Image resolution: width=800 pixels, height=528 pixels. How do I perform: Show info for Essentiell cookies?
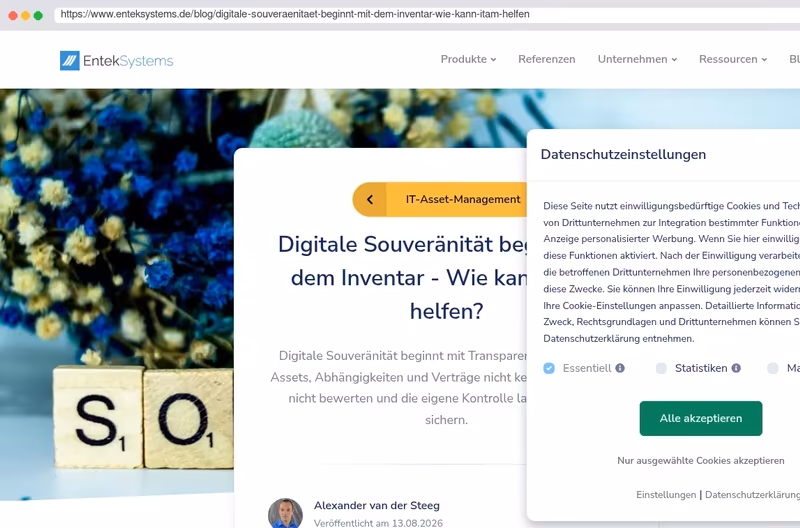(620, 368)
